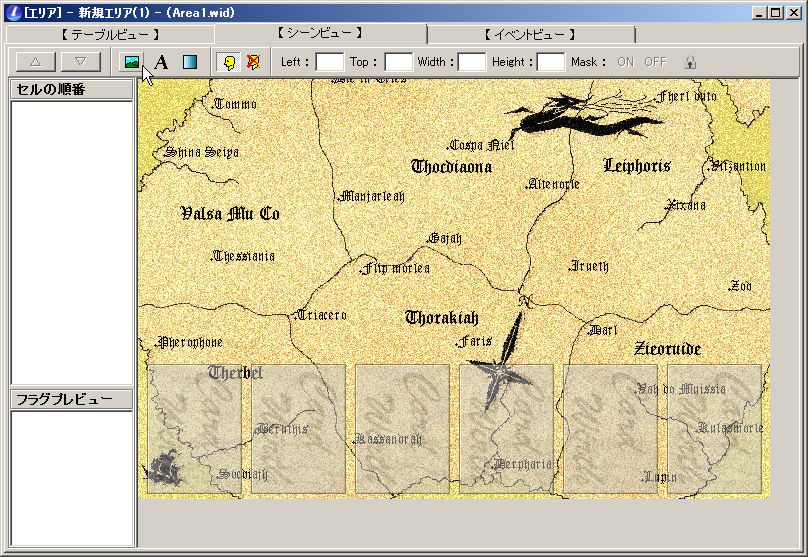The width and height of the screenshot is (808, 557).
Task: Move cell down with the down-triangle button
Action: click(x=80, y=62)
